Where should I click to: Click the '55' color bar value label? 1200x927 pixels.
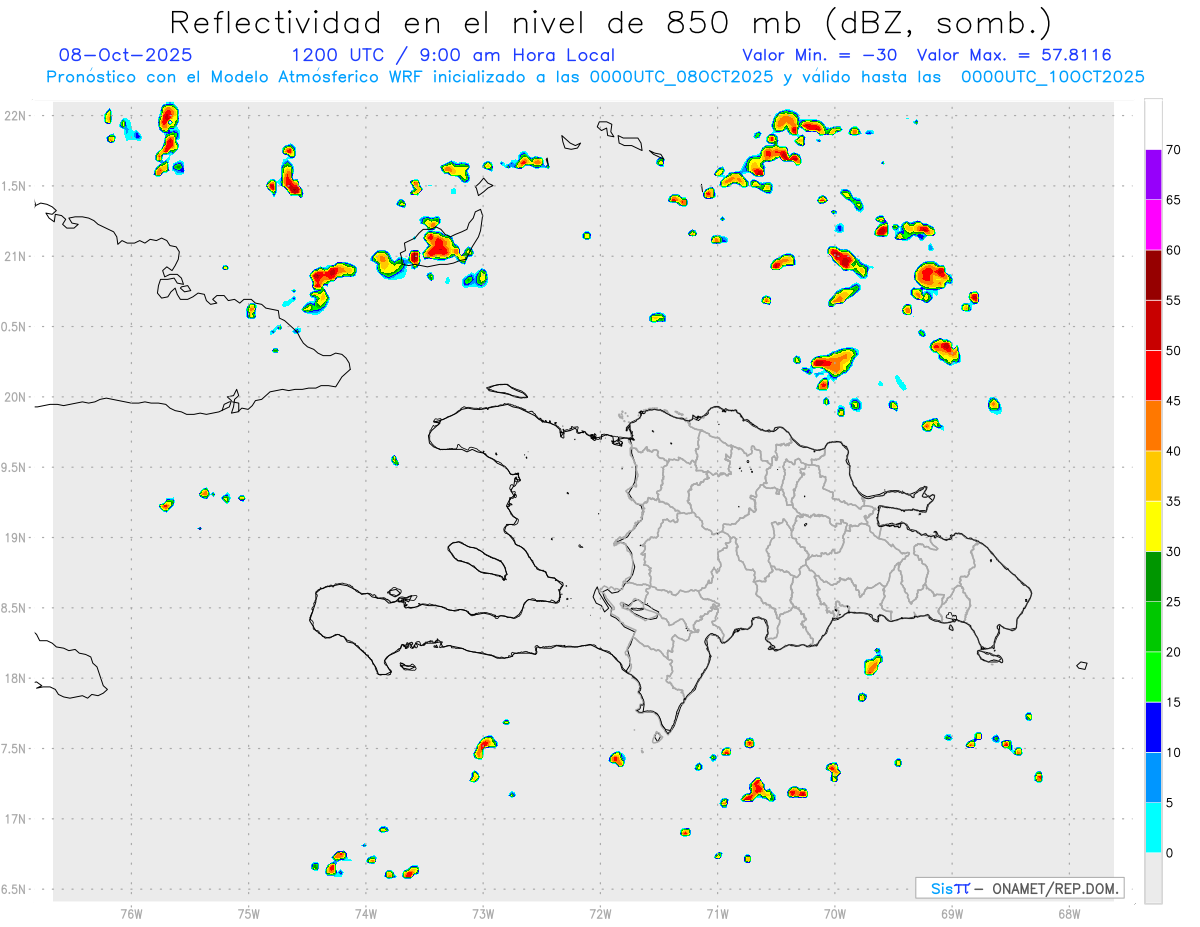pyautogui.click(x=1174, y=301)
